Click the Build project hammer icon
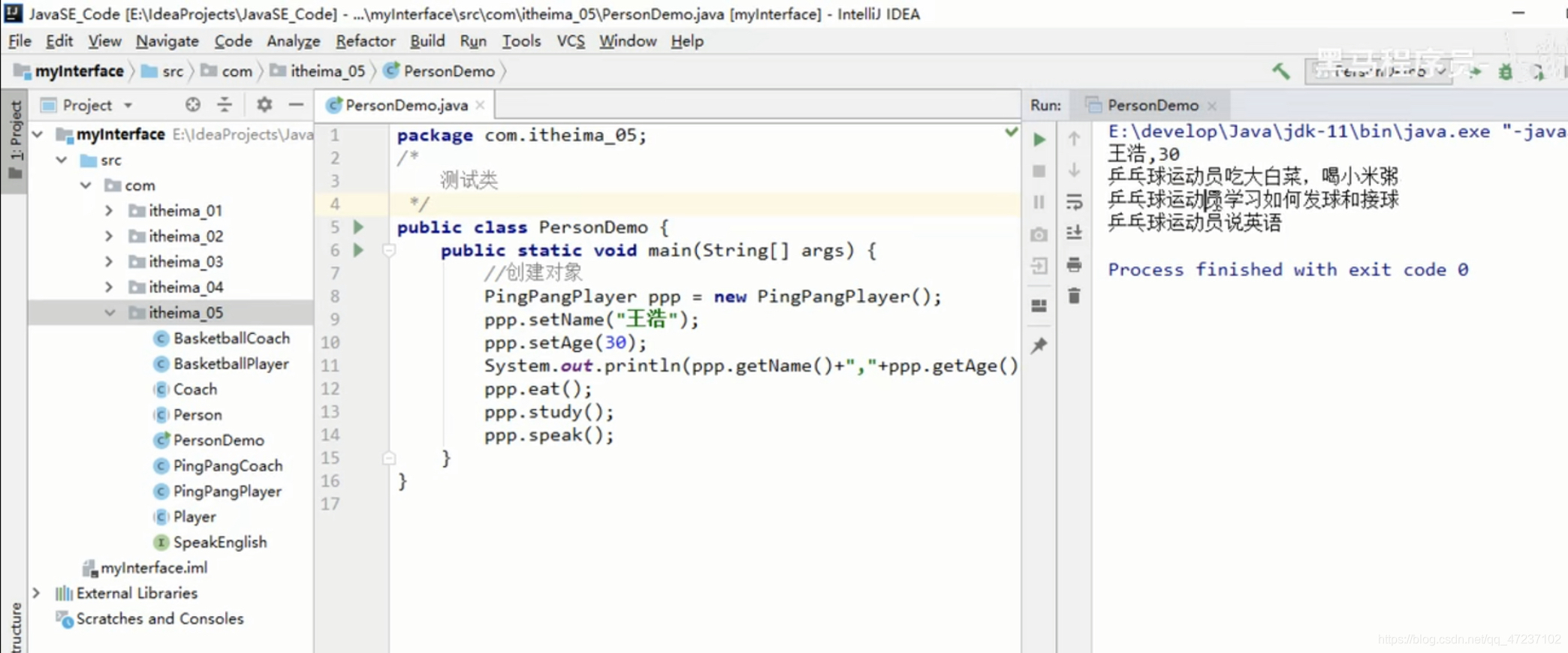The height and width of the screenshot is (653, 1568). [1280, 71]
